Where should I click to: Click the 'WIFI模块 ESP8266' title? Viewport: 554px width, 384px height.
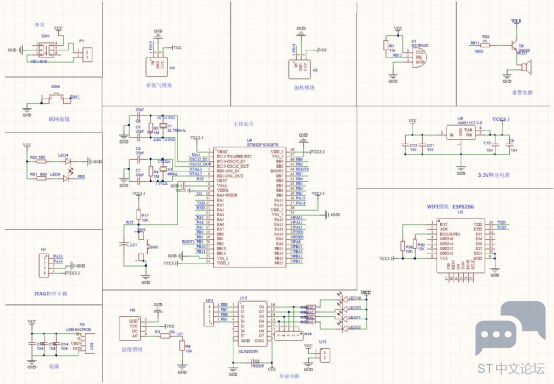[450, 207]
